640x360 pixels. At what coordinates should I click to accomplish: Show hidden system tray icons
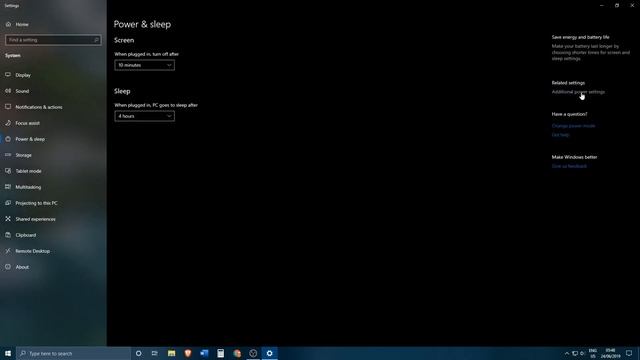(x=567, y=353)
